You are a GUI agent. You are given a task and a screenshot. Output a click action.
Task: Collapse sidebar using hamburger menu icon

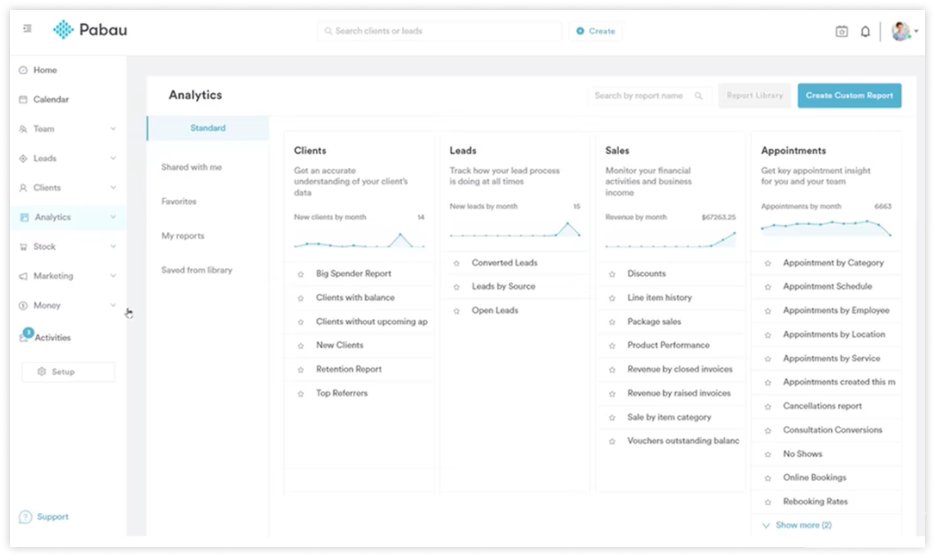pyautogui.click(x=27, y=30)
